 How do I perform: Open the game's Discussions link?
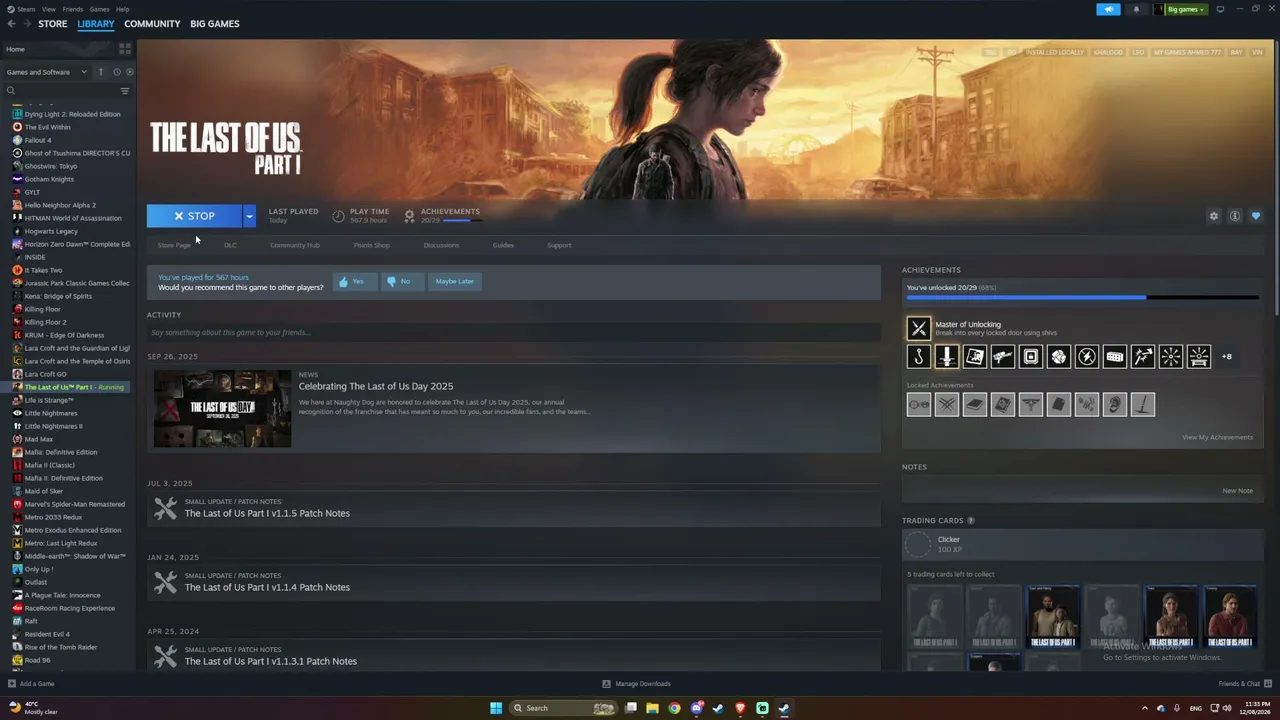[441, 245]
